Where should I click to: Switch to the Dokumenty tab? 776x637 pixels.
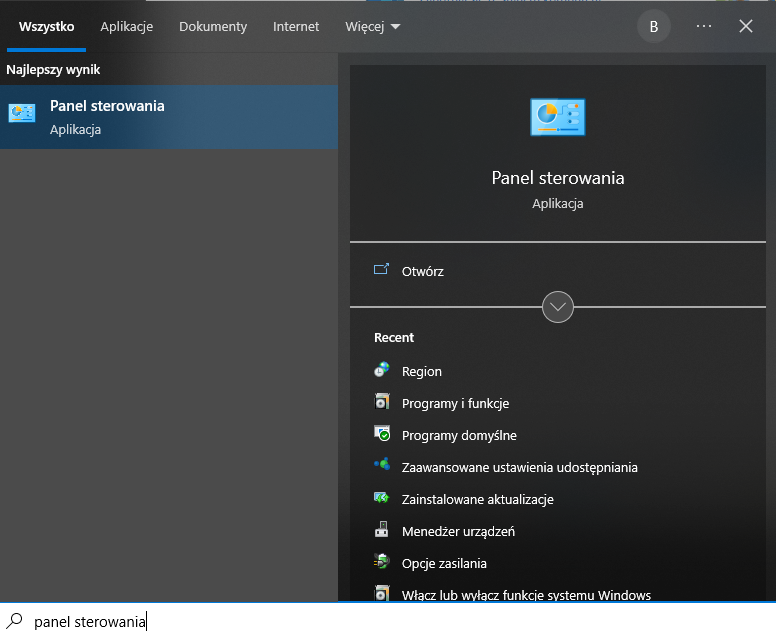click(213, 27)
